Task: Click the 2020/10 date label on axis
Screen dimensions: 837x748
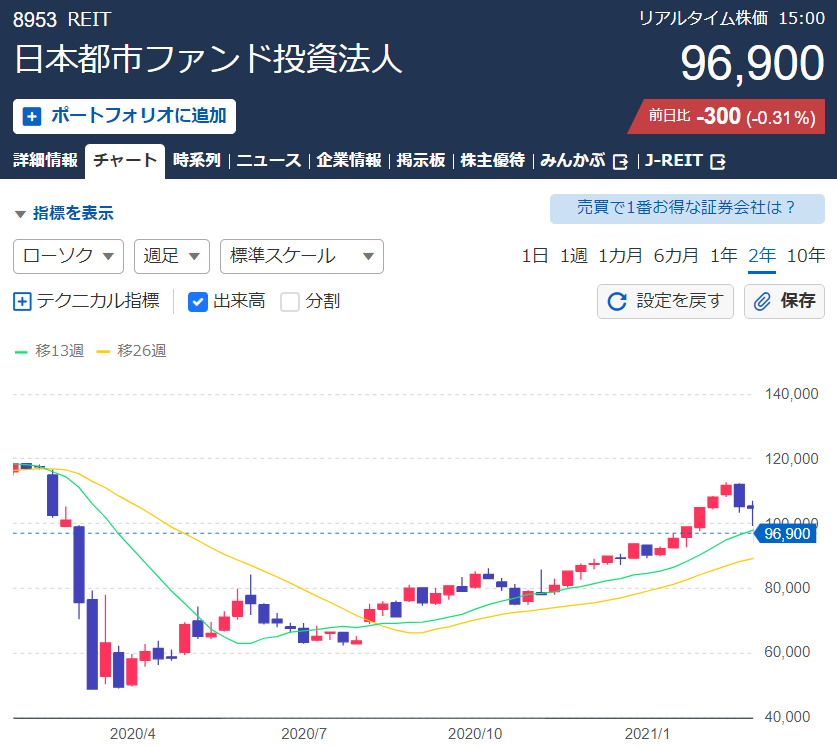Action: click(x=475, y=734)
